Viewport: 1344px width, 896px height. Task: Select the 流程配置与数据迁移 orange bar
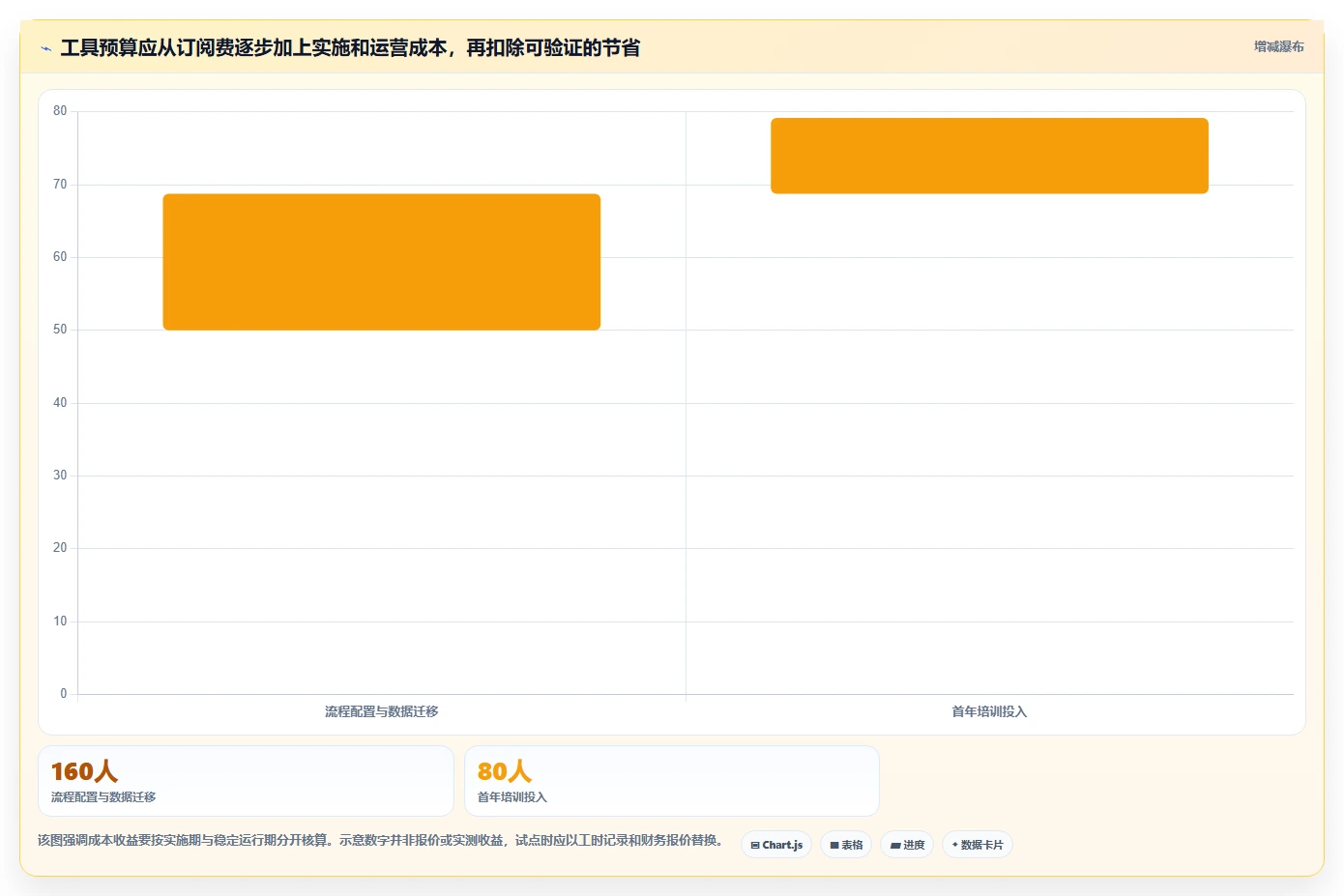(x=382, y=262)
